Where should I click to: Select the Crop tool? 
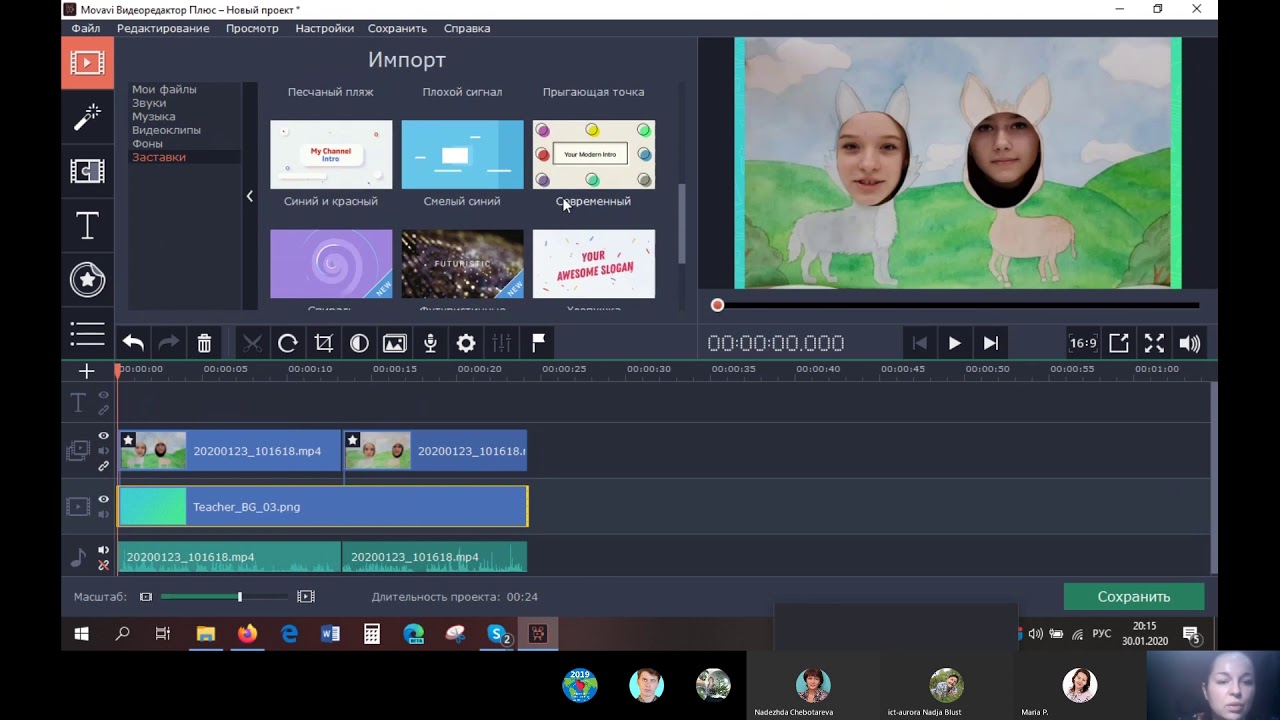323,343
